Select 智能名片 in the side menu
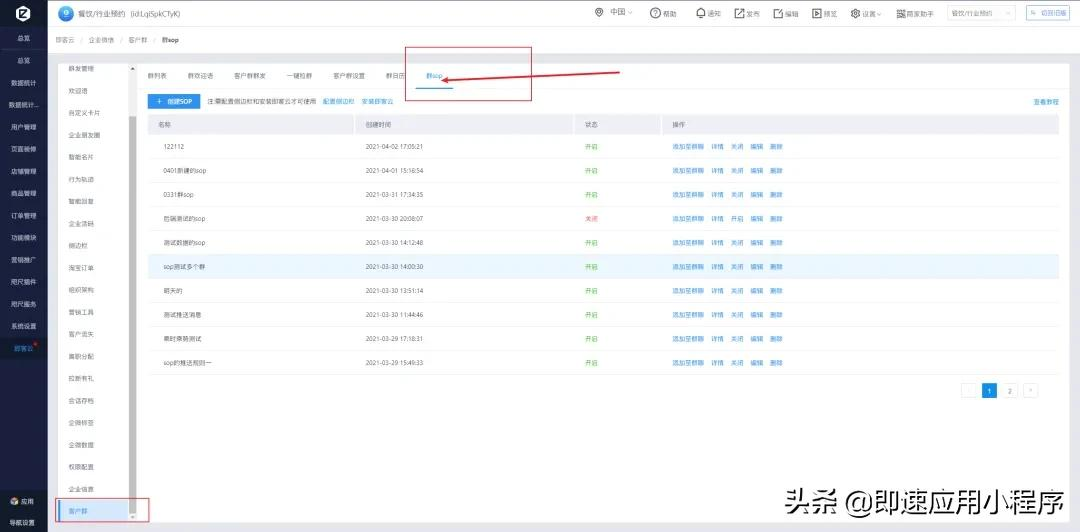The height and width of the screenshot is (532, 1080). [82, 157]
